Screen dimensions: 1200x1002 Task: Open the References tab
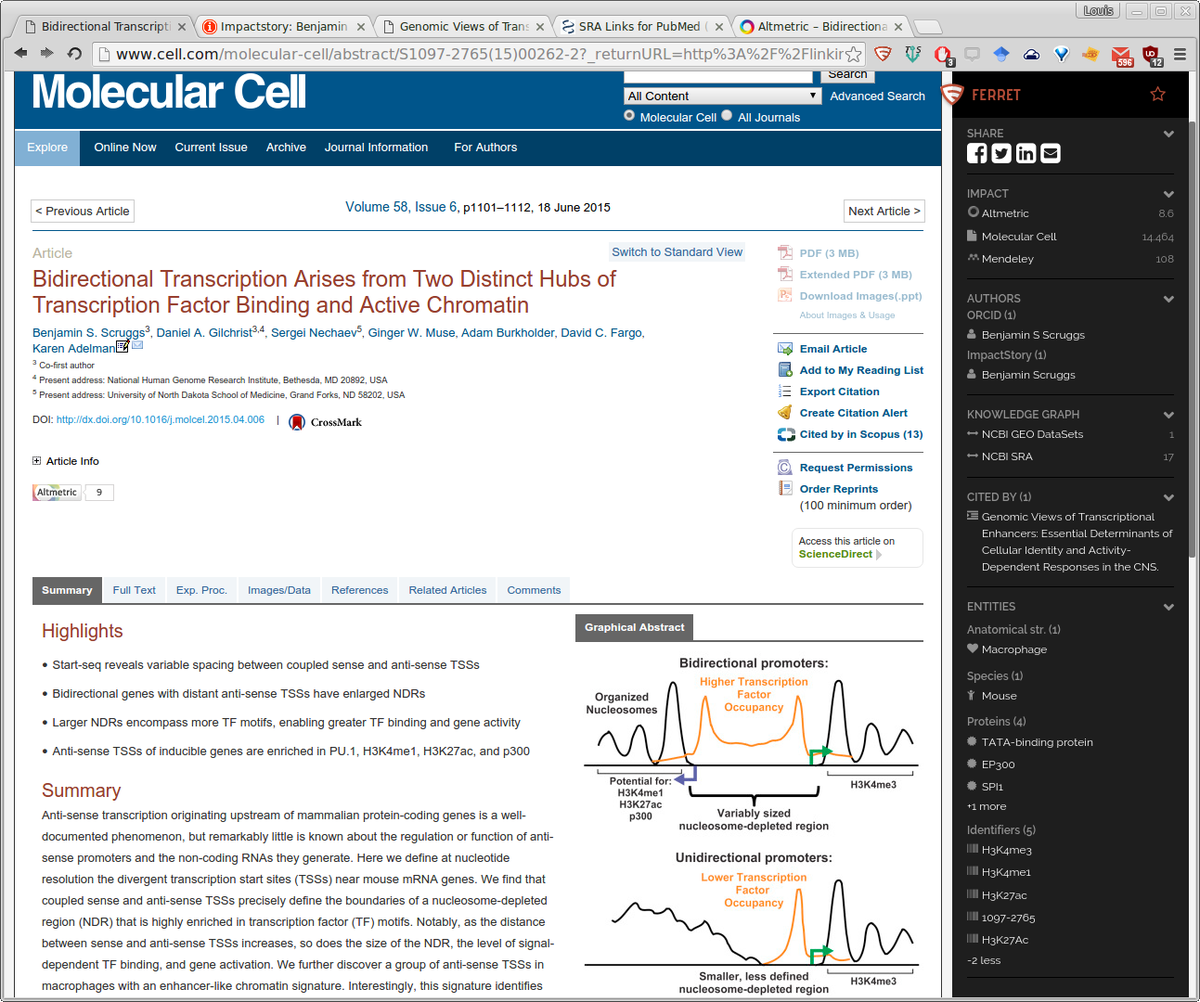pyautogui.click(x=360, y=590)
